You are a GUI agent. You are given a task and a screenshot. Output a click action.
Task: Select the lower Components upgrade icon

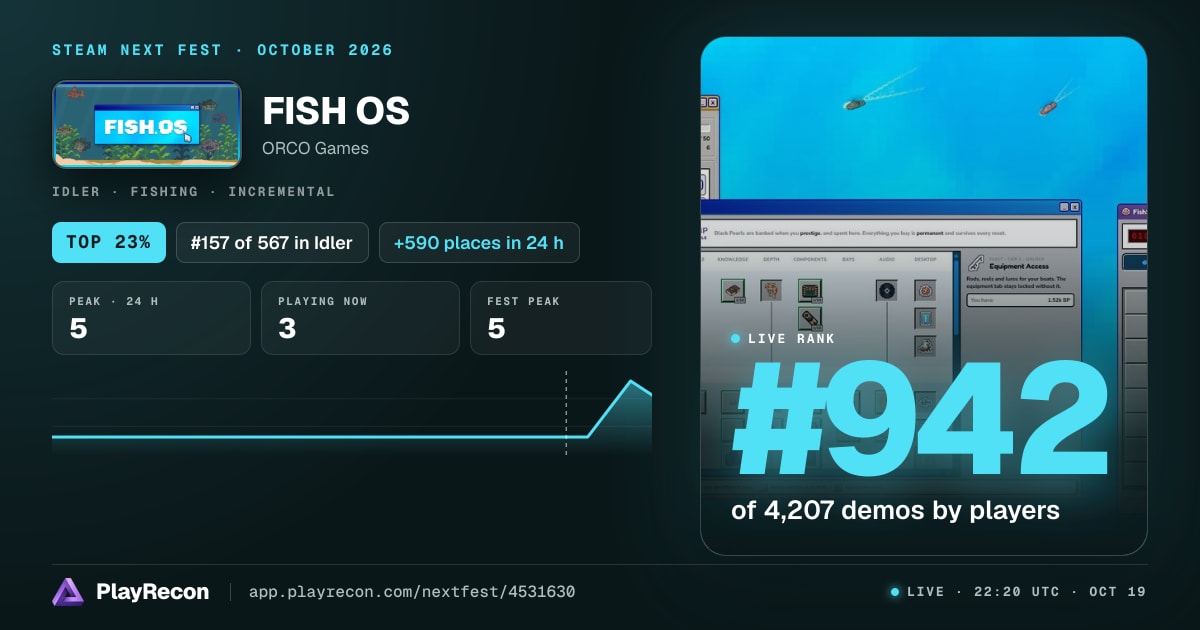[810, 319]
